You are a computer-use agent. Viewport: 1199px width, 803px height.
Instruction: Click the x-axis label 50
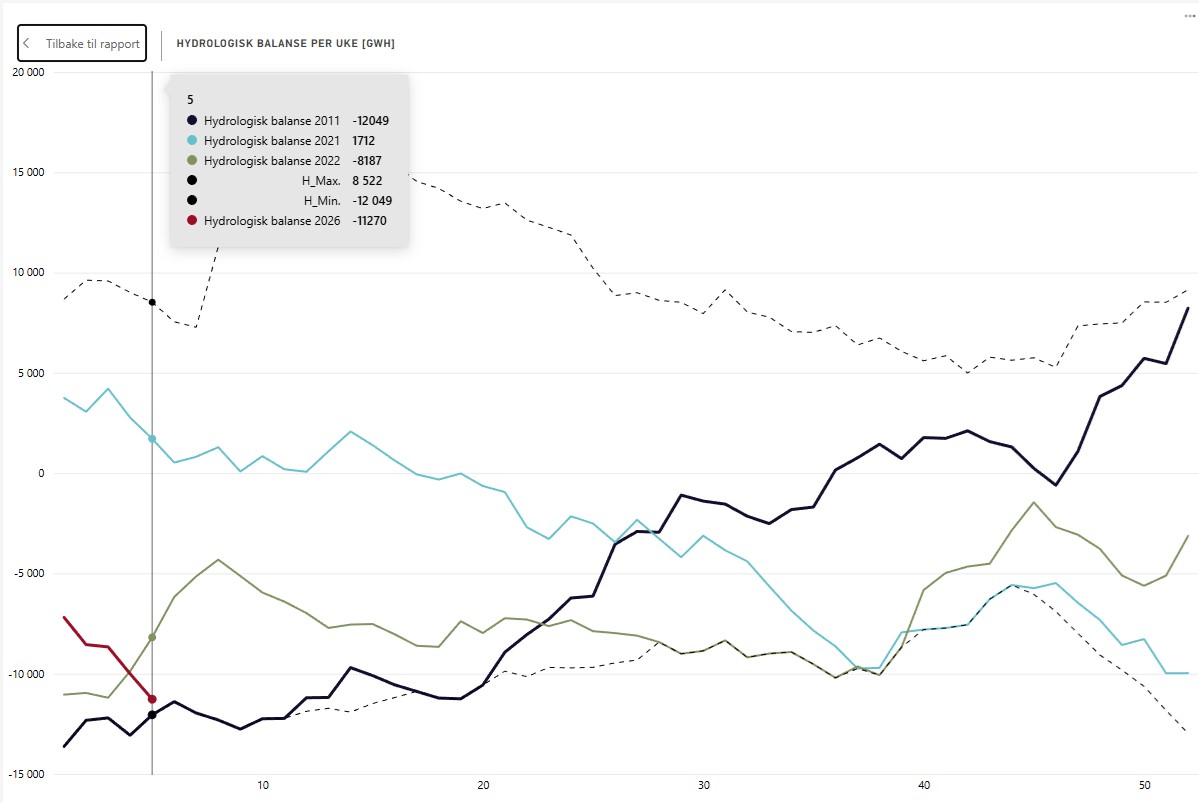point(1144,785)
